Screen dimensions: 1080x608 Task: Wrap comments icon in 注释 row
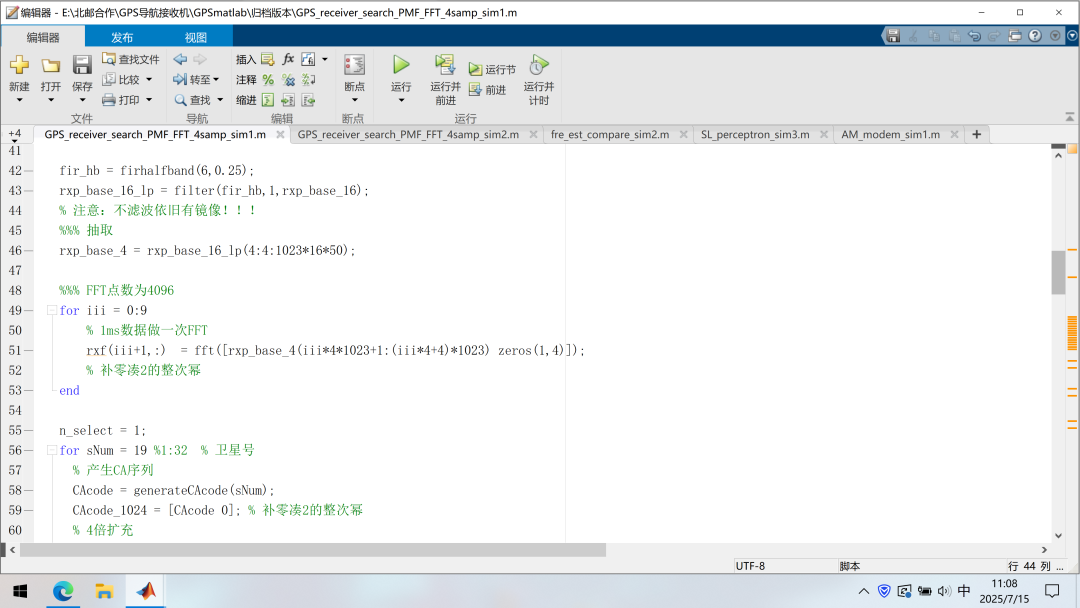click(309, 80)
